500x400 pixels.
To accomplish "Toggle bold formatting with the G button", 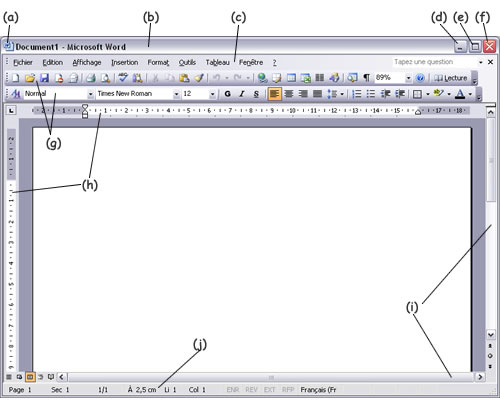I will click(x=228, y=94).
